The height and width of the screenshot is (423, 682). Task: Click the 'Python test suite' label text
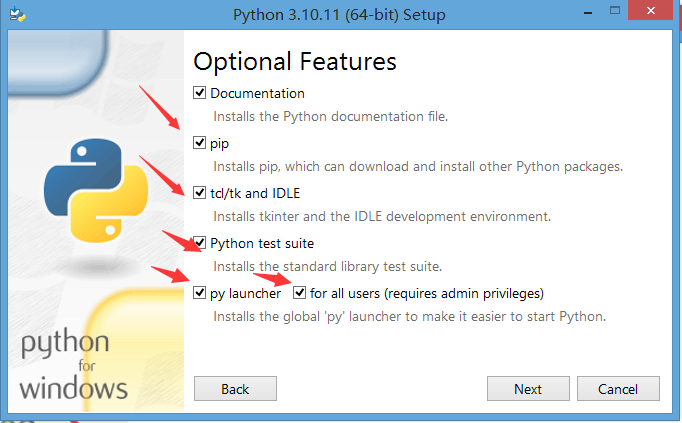point(262,243)
